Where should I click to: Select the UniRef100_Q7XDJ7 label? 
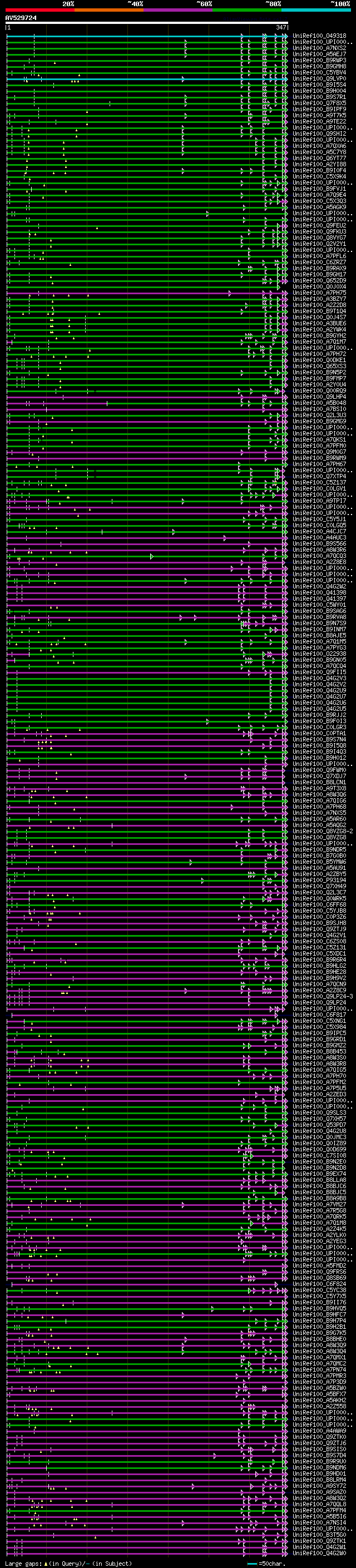tap(319, 776)
